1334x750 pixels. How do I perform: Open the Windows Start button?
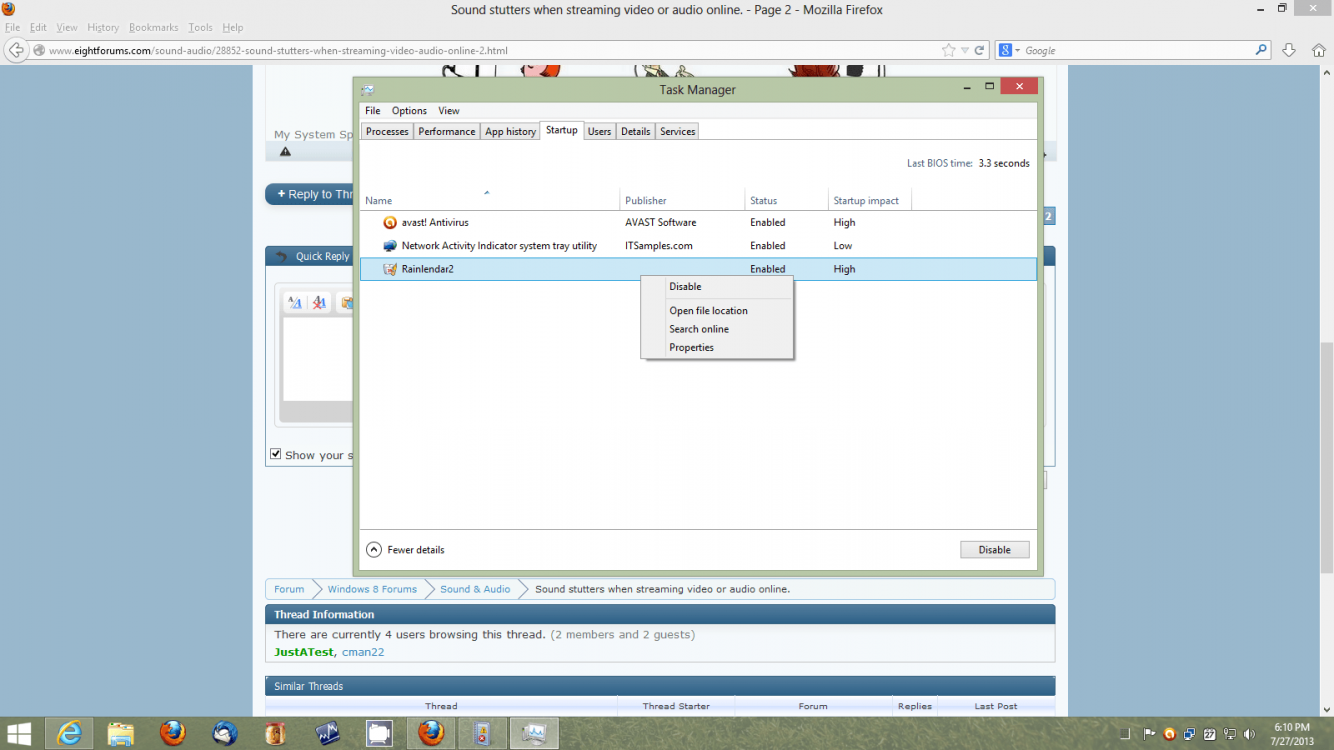pos(19,734)
